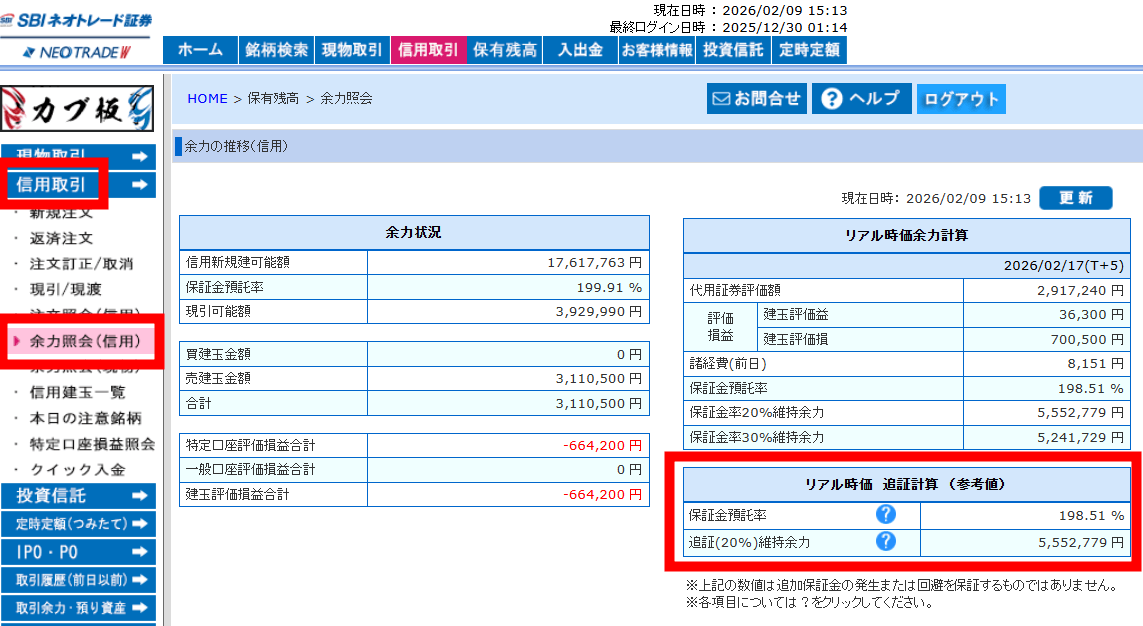The width and height of the screenshot is (1143, 626).
Task: Open 余力照会(信用) in sidebar menu
Action: coord(84,341)
